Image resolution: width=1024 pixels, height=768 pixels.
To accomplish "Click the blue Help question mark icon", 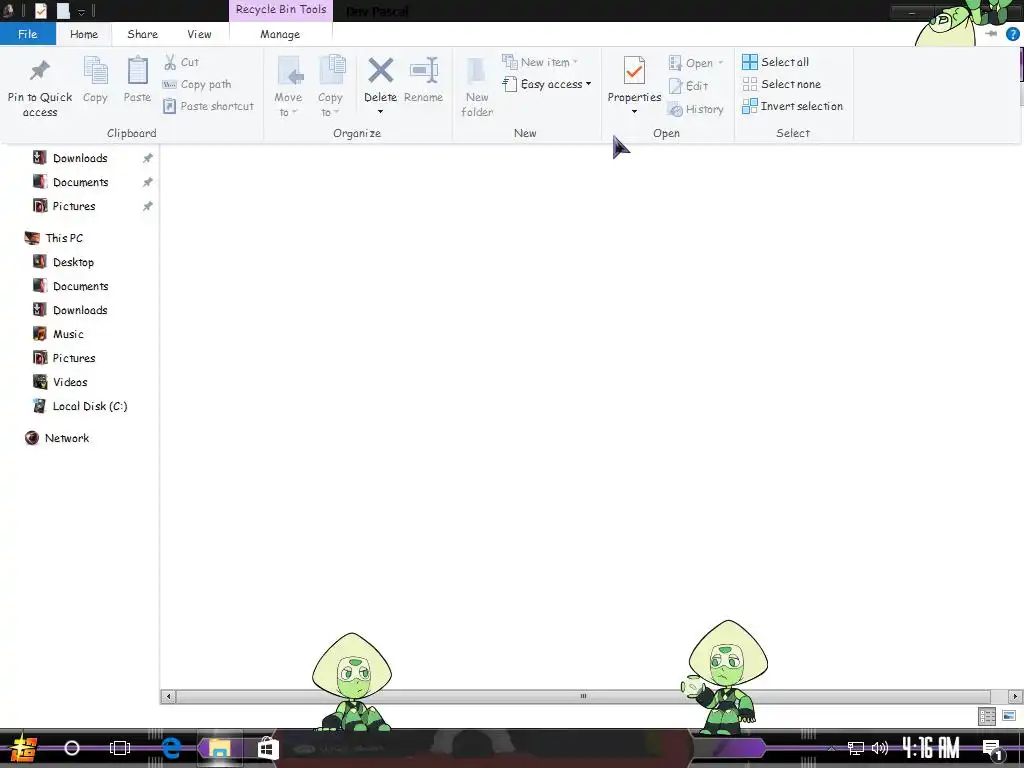I will click(x=1012, y=34).
